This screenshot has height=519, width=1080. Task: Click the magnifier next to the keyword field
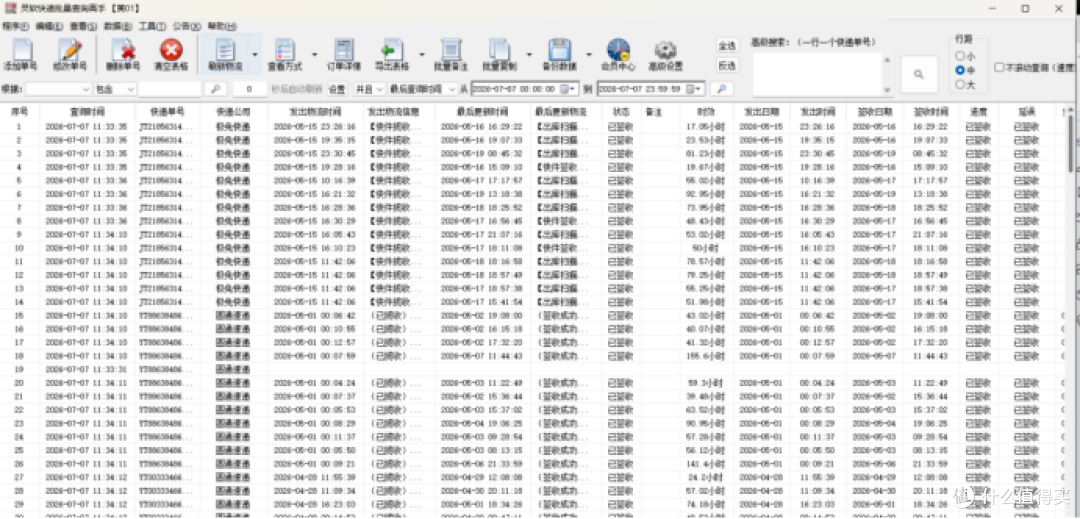[x=215, y=89]
